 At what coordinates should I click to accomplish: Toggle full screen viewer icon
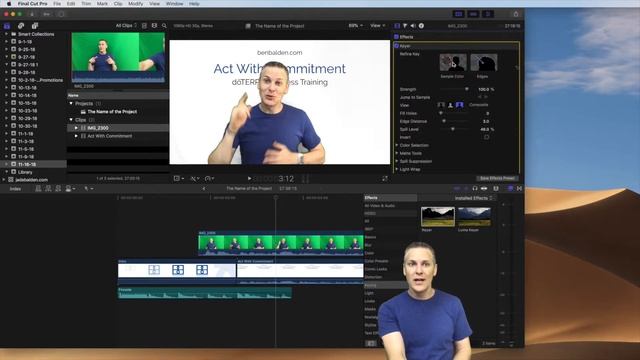(x=385, y=178)
